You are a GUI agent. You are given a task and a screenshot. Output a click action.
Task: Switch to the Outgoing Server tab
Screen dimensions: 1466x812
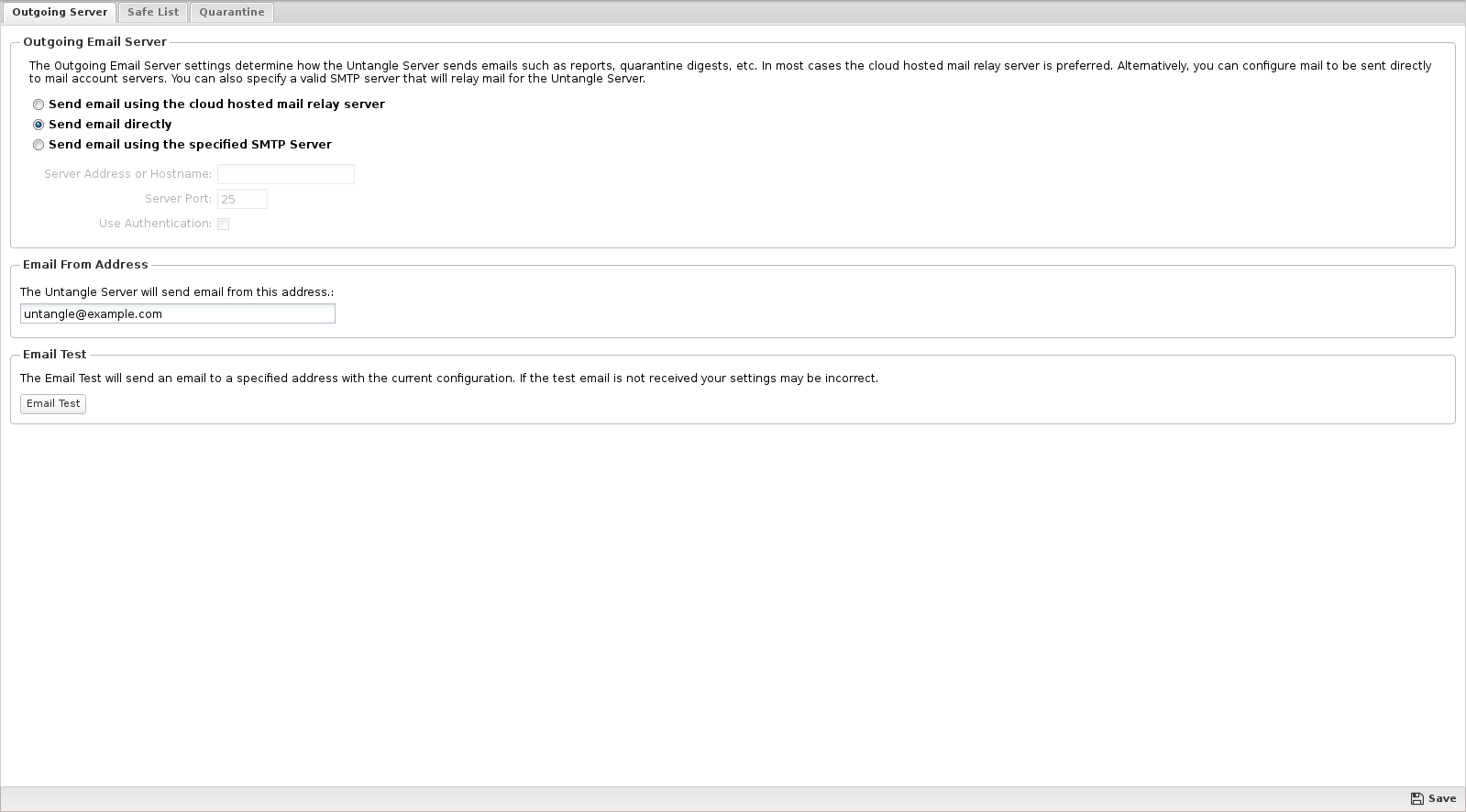tap(60, 13)
